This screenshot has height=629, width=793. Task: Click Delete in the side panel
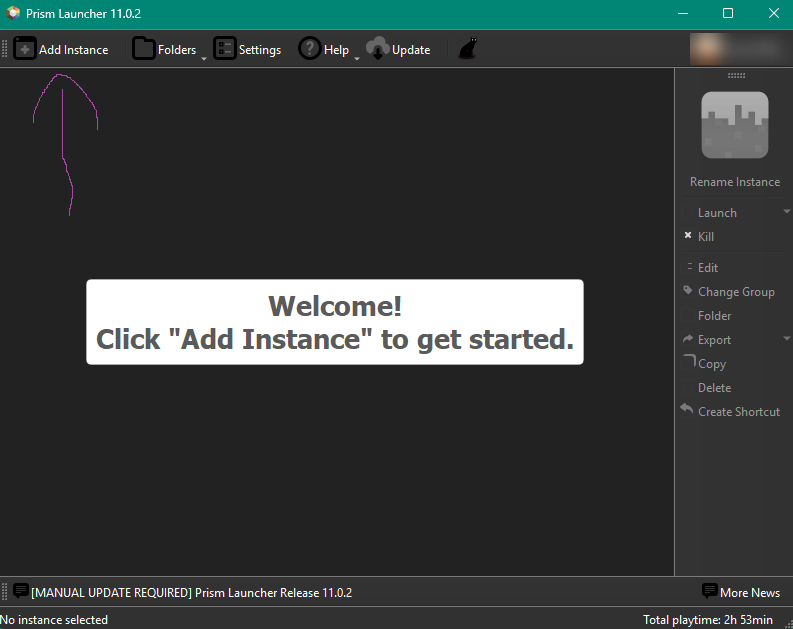click(715, 388)
